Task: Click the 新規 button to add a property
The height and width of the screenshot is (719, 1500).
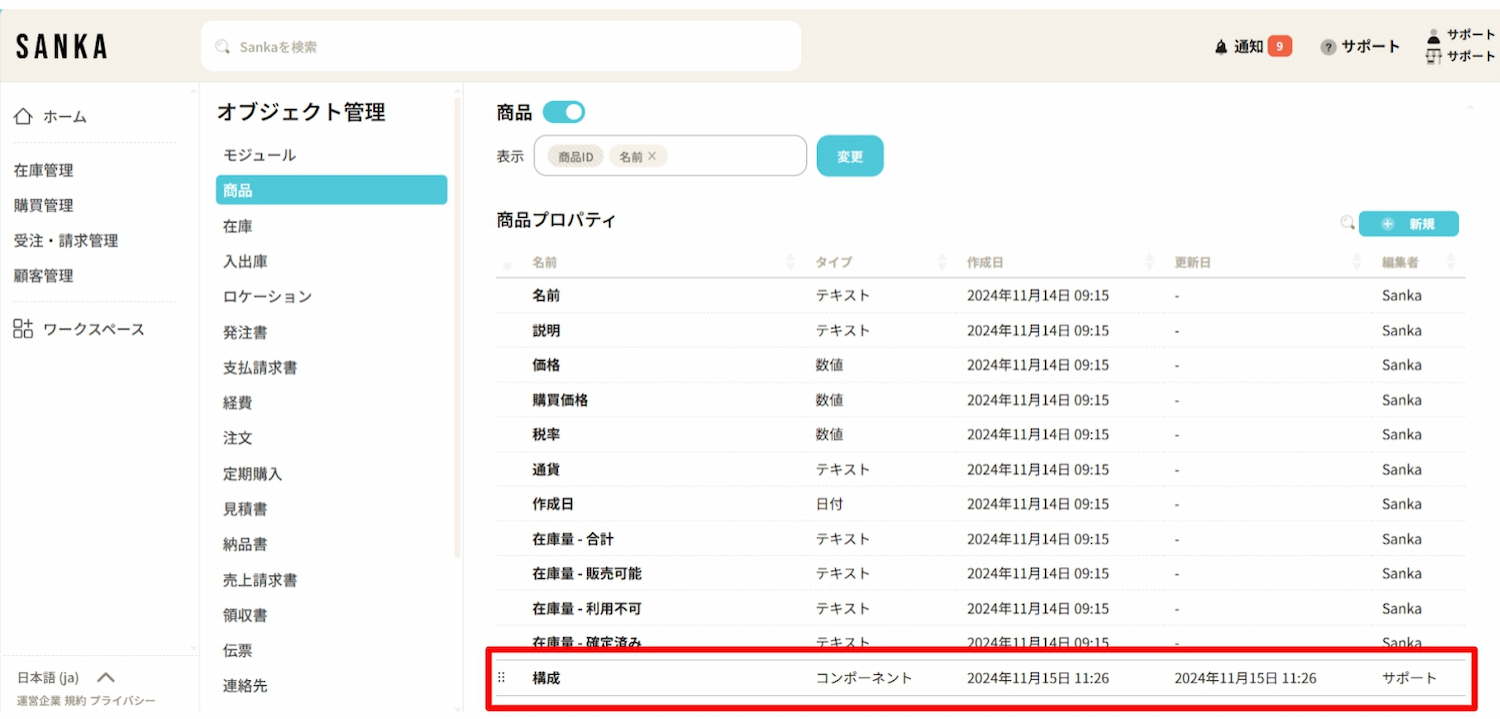Action: pyautogui.click(x=1408, y=224)
